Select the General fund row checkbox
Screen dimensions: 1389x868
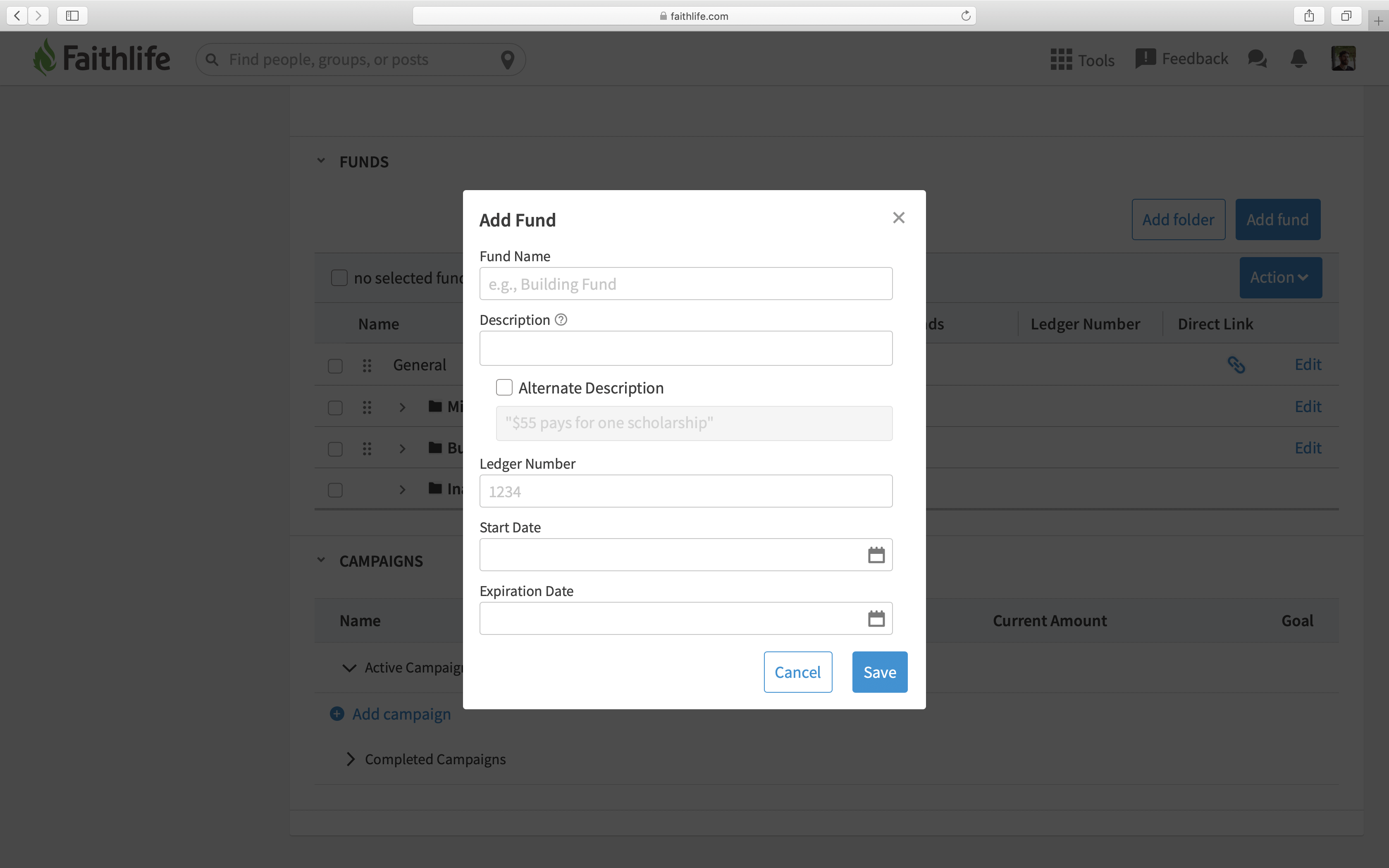pyautogui.click(x=335, y=366)
